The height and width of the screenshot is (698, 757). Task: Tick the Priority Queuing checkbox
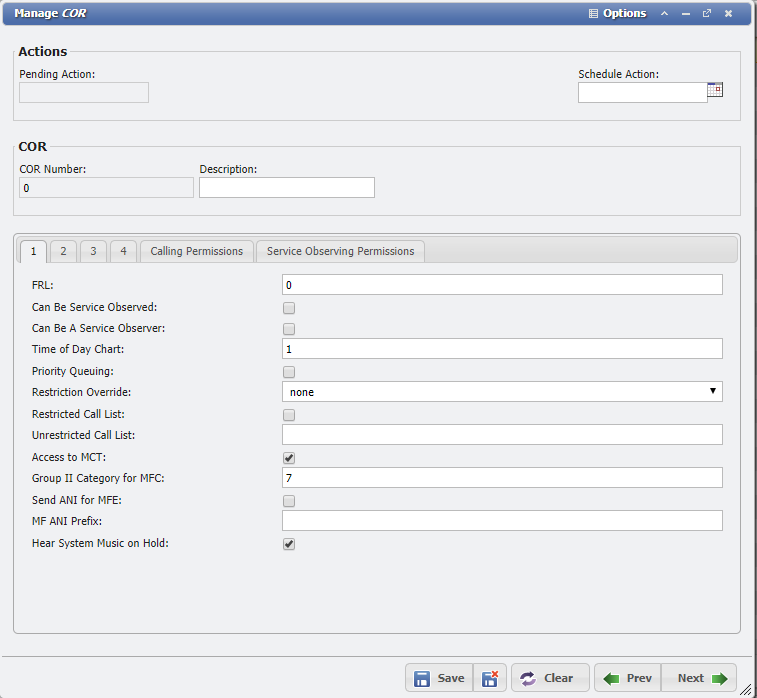289,372
